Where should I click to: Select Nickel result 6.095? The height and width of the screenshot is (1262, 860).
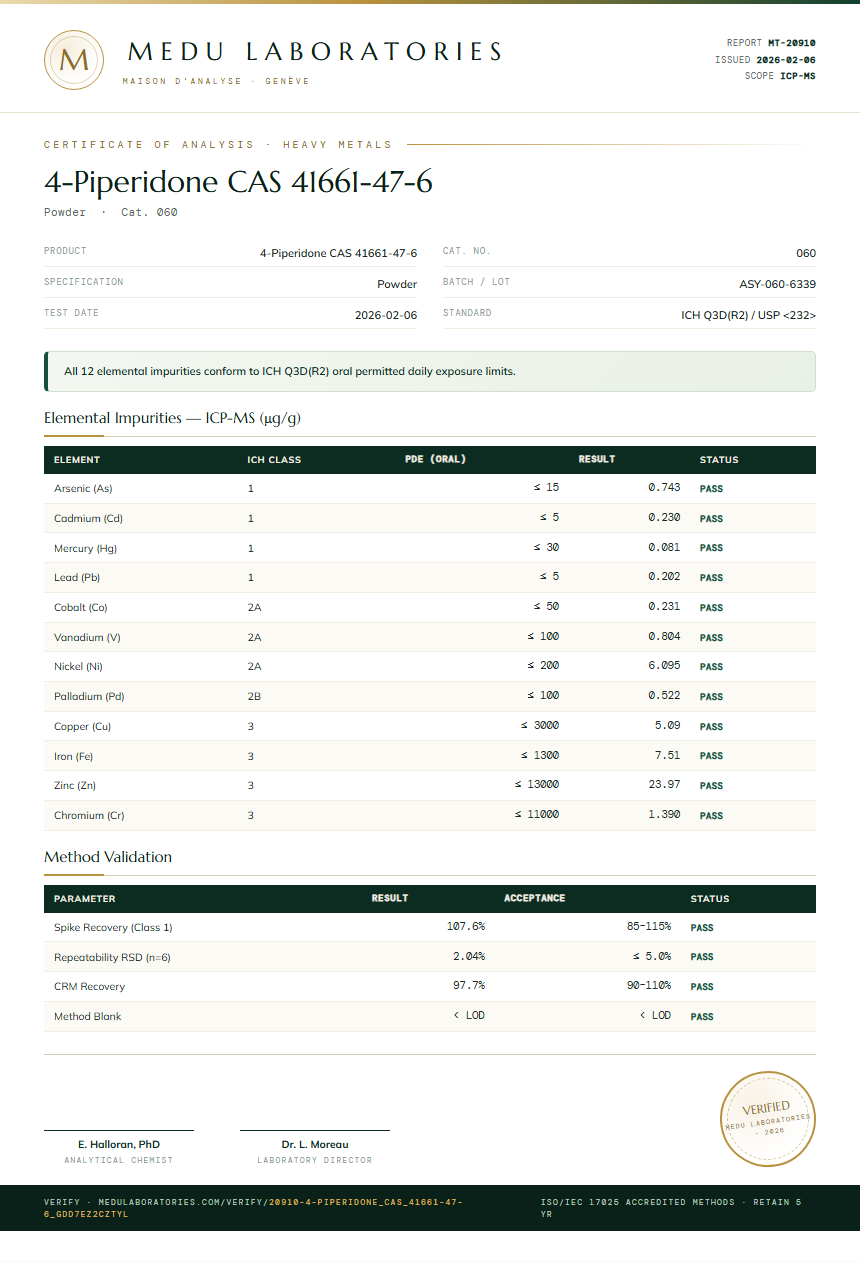(x=664, y=666)
